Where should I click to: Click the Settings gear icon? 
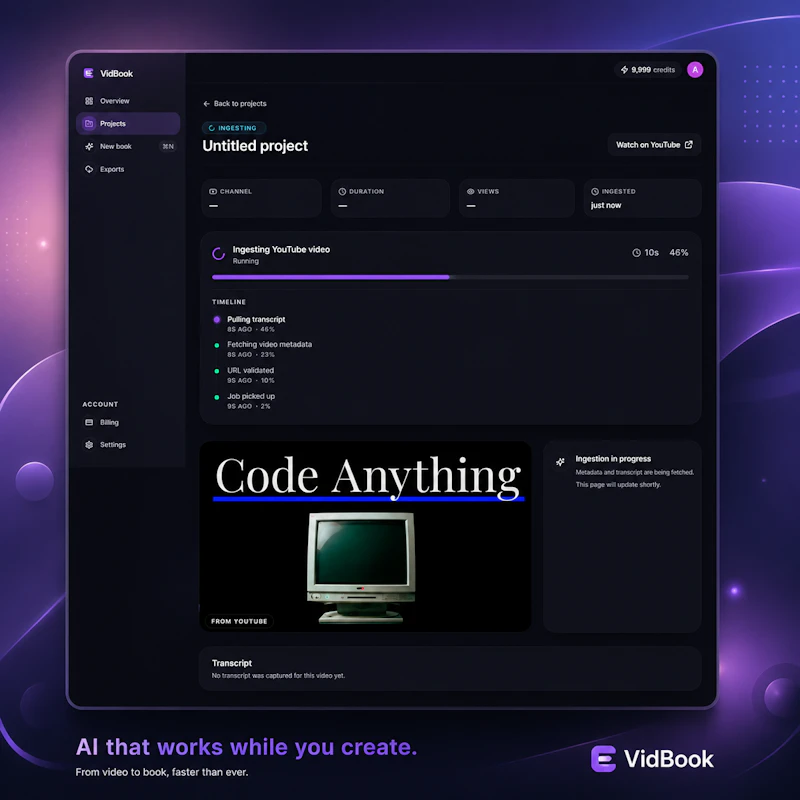tap(89, 445)
